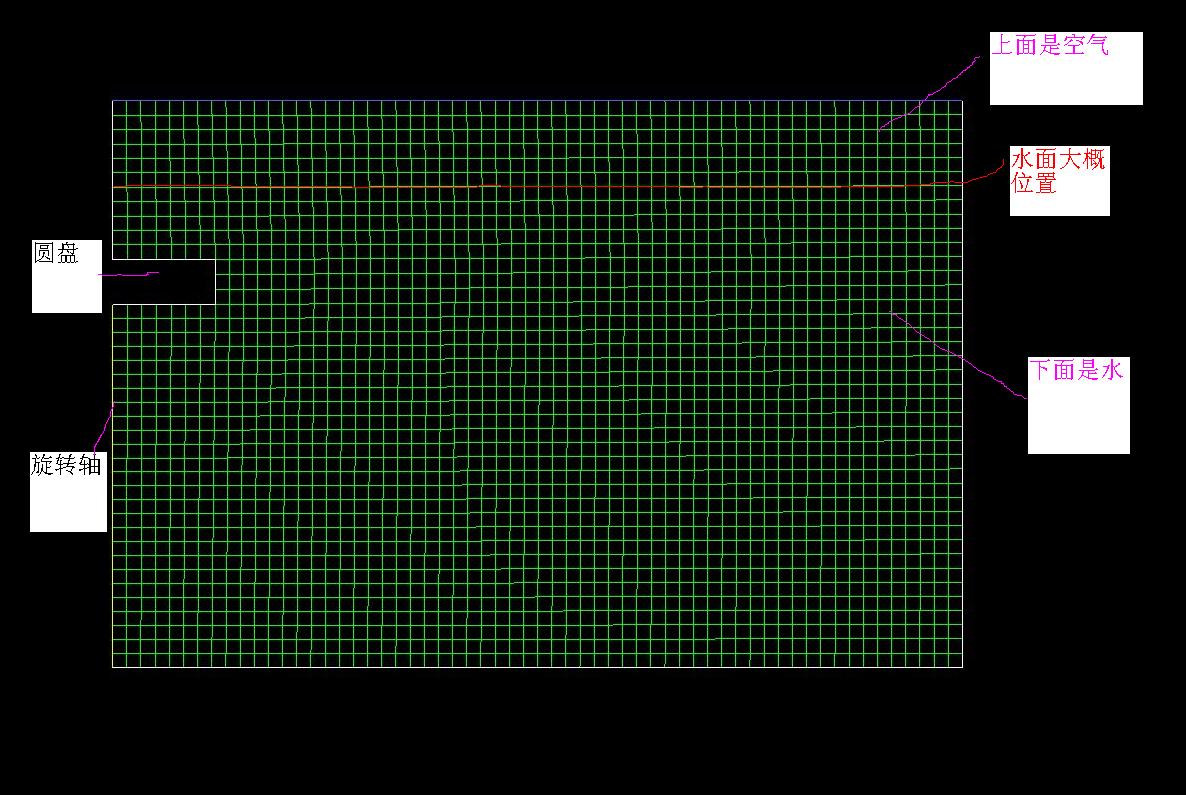Viewport: 1186px width, 795px height.
Task: Click blank white area under "下面是水" text
Action: (1078, 420)
